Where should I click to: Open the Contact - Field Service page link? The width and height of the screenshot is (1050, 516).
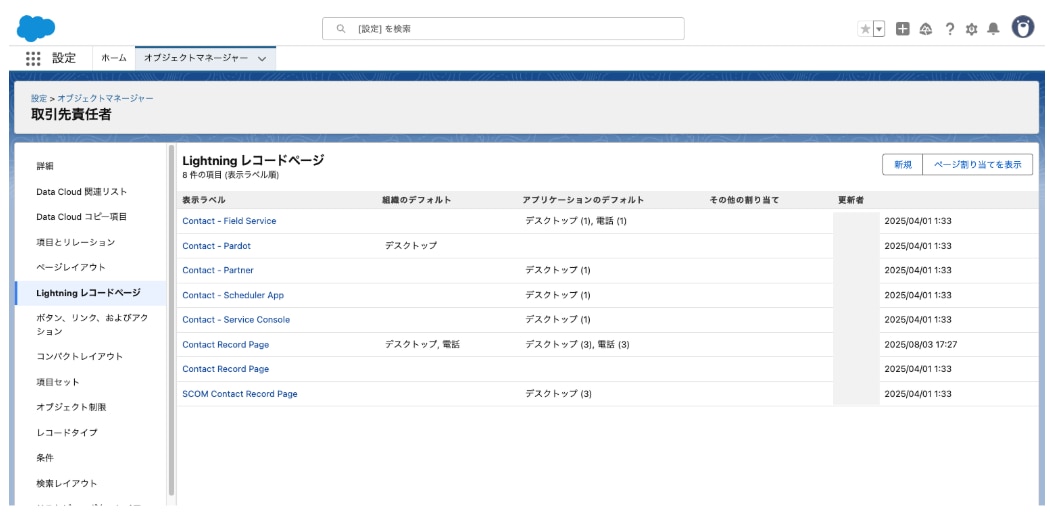click(x=229, y=221)
